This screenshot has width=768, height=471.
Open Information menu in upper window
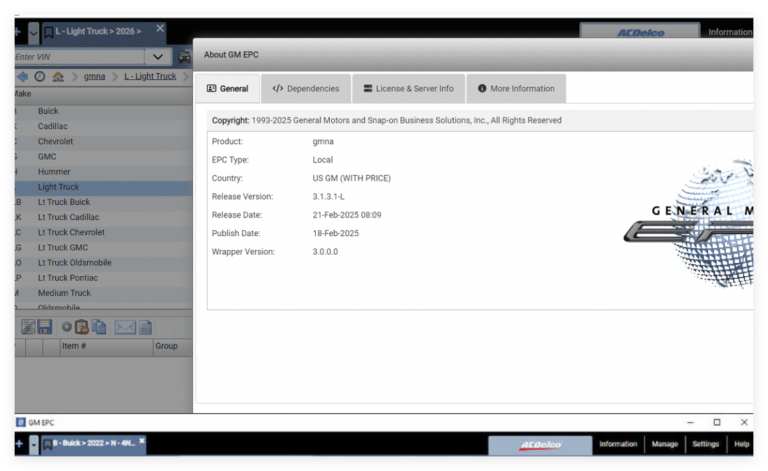[730, 32]
